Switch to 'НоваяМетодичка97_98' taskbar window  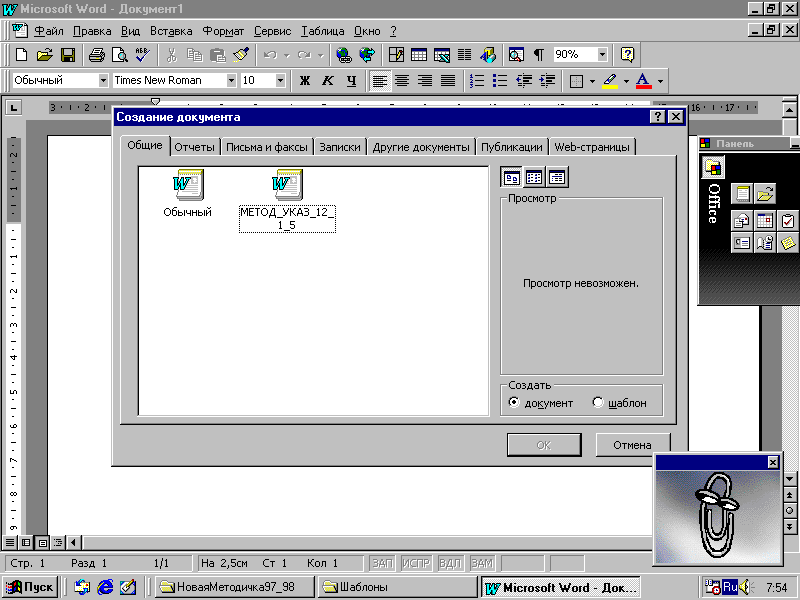click(234, 587)
